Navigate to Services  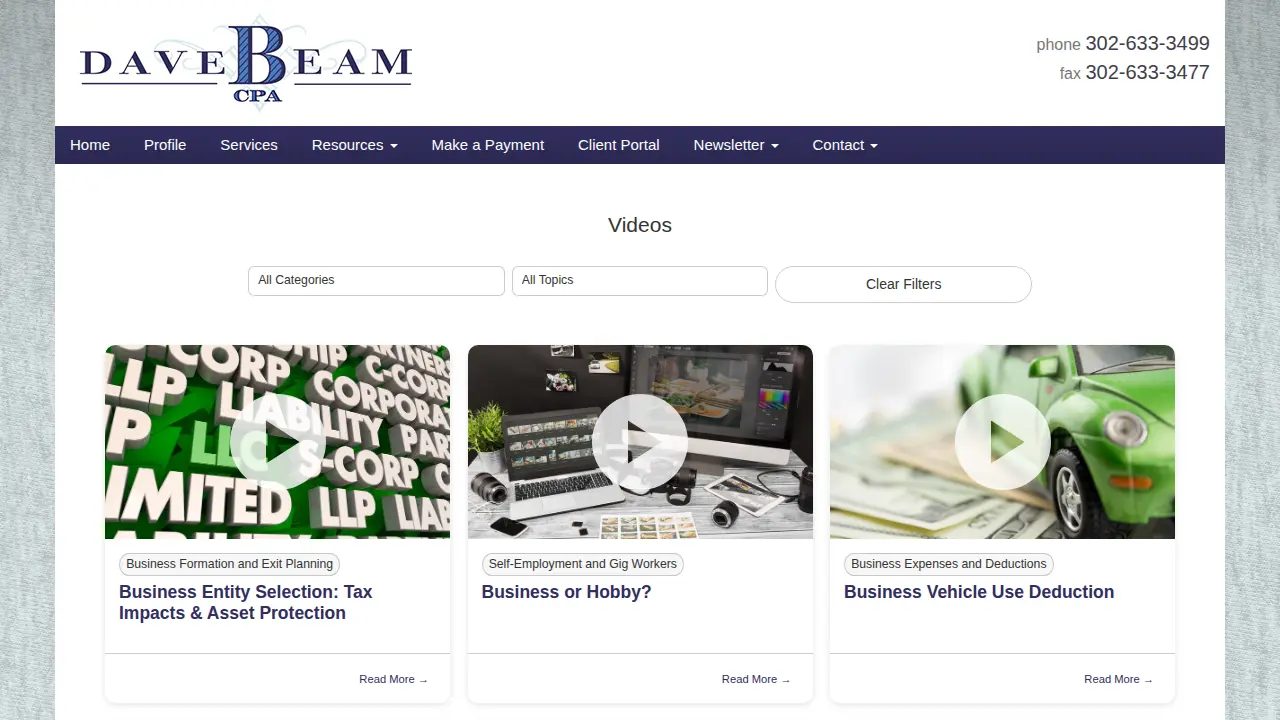tap(249, 145)
